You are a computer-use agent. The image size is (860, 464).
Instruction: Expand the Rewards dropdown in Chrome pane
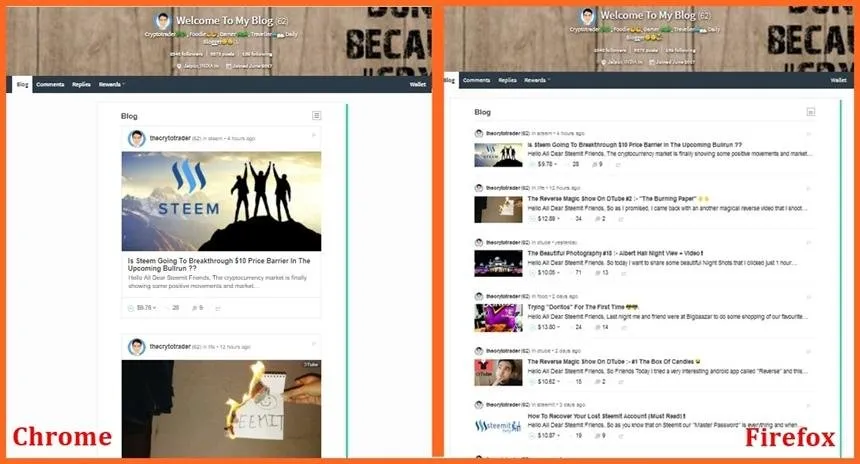pos(111,84)
